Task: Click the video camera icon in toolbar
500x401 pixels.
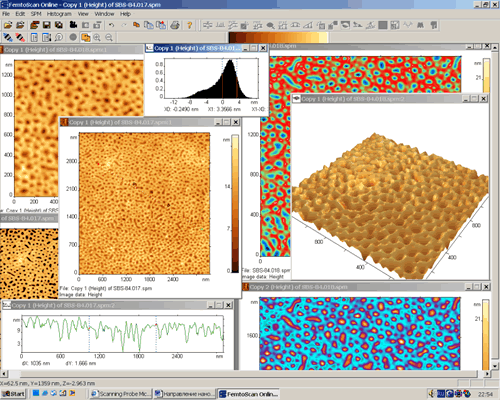Action: (73, 25)
